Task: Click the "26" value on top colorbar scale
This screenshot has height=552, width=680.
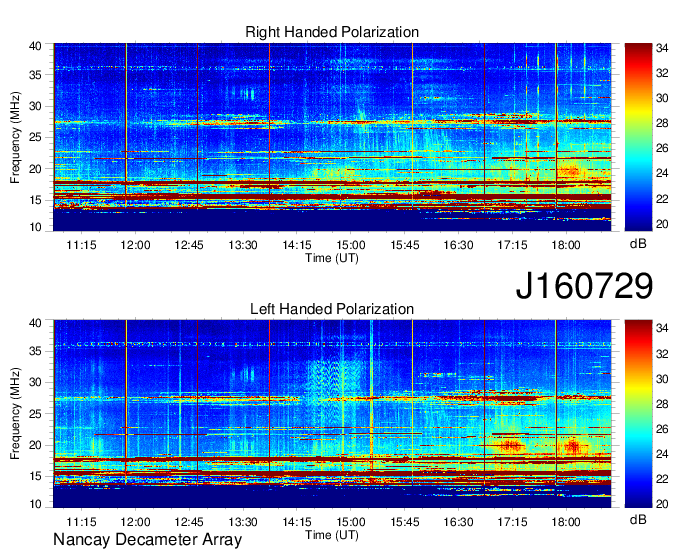Action: pyautogui.click(x=662, y=148)
